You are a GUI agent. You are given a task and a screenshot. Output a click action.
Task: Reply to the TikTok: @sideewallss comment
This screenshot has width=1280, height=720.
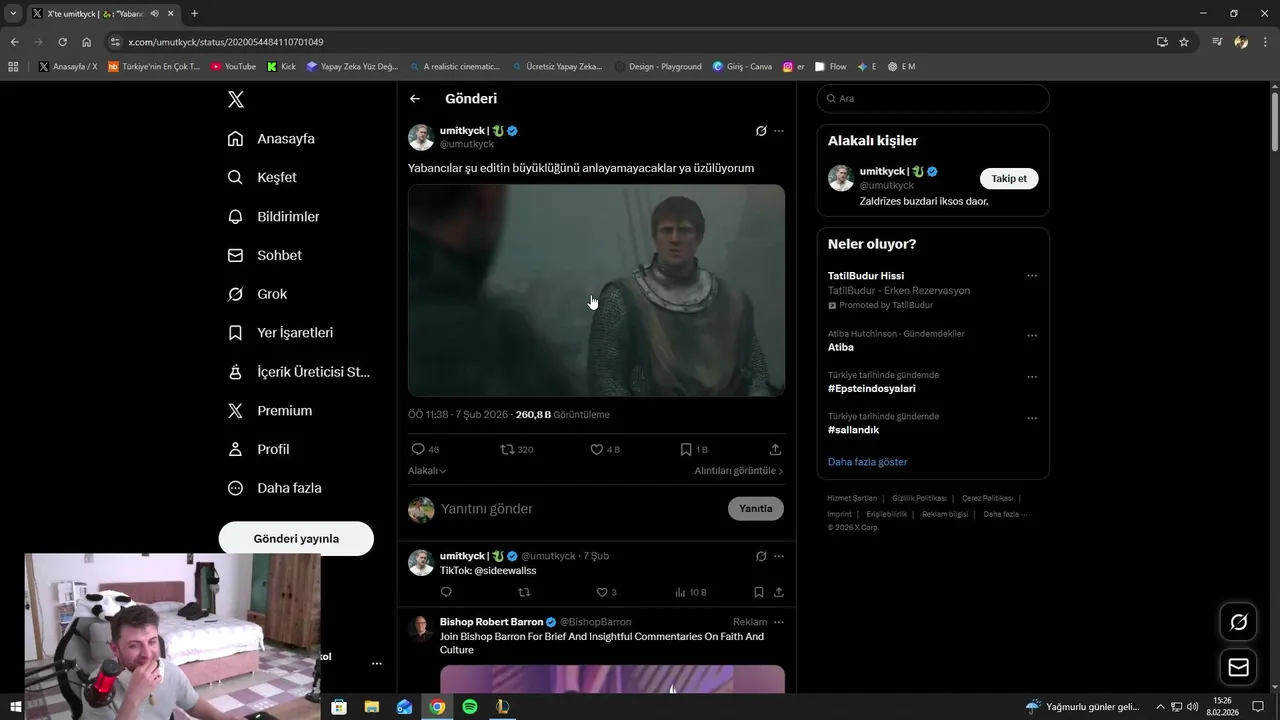tap(446, 592)
